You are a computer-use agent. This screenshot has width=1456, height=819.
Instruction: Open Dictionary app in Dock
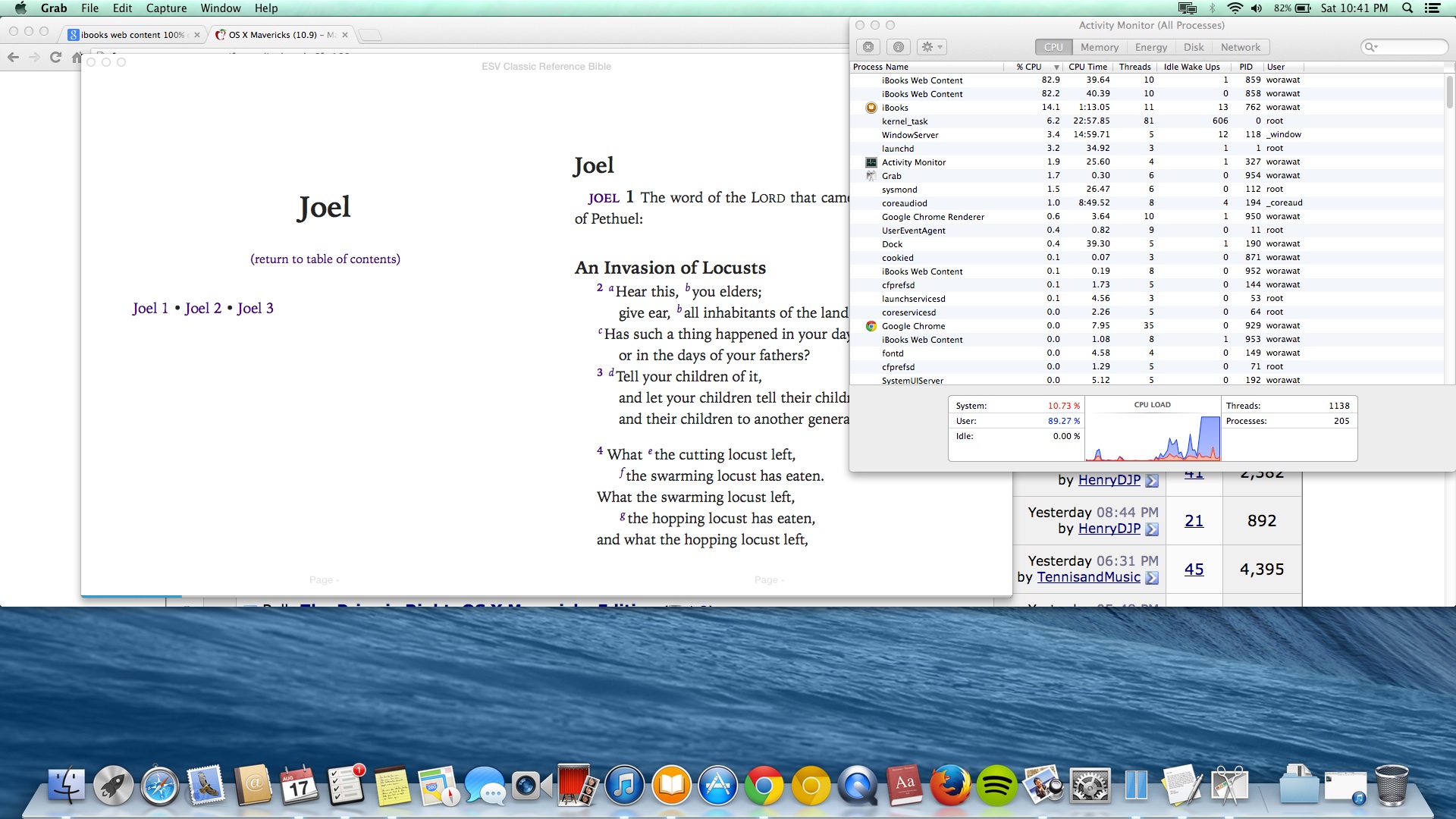[x=903, y=785]
